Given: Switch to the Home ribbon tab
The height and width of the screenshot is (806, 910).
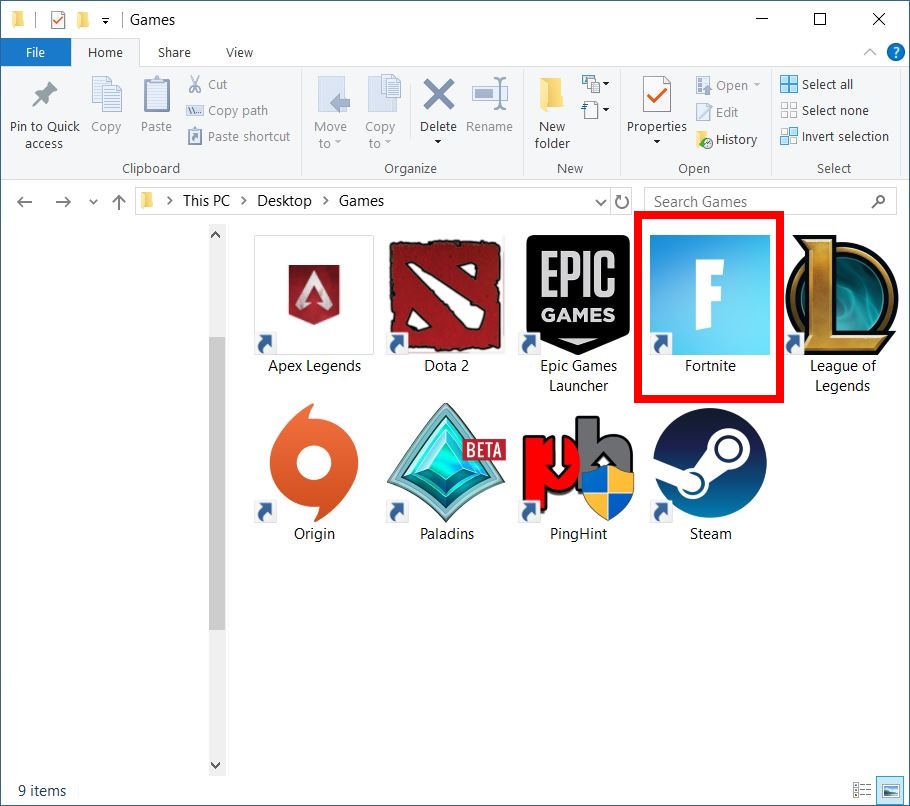Looking at the screenshot, I should pos(105,52).
